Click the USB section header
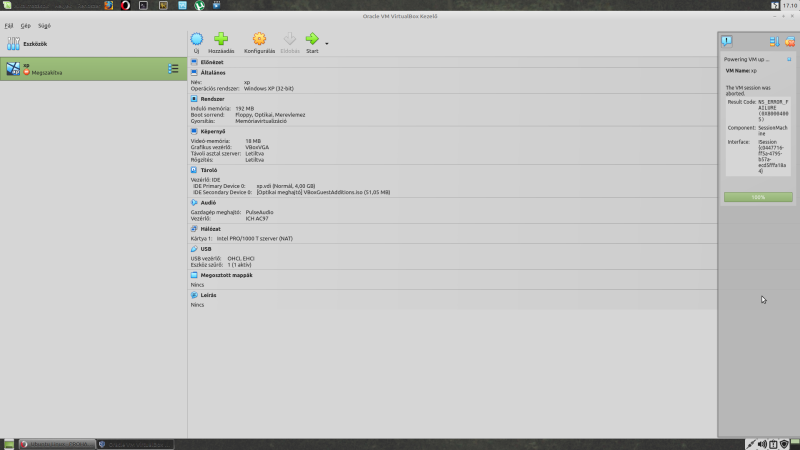The image size is (800, 450). point(206,249)
